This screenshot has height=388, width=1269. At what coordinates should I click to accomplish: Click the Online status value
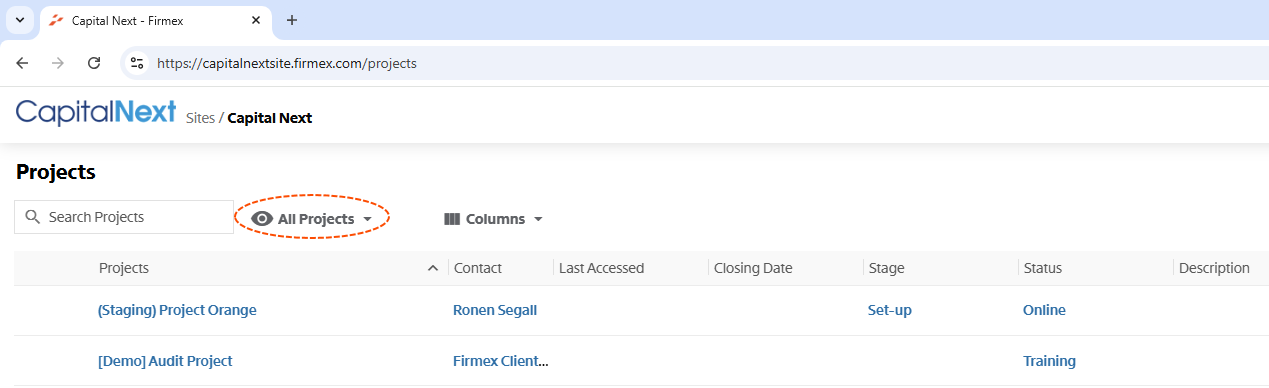(x=1044, y=310)
